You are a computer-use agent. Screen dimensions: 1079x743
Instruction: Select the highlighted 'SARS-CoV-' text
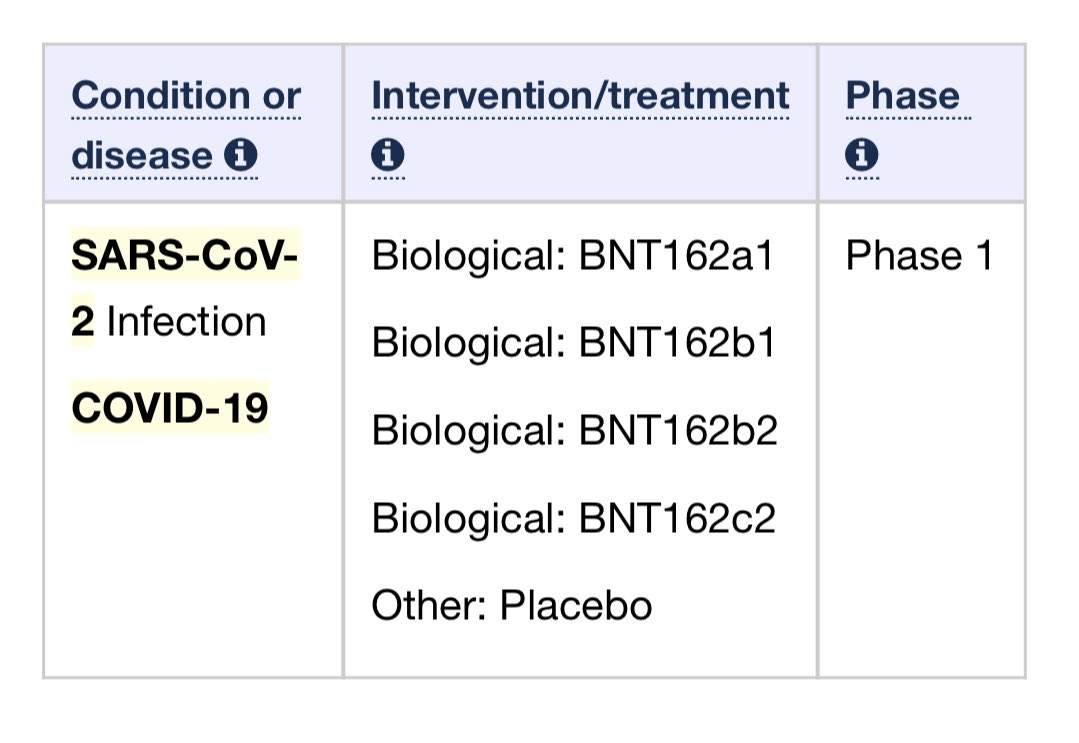pos(185,255)
